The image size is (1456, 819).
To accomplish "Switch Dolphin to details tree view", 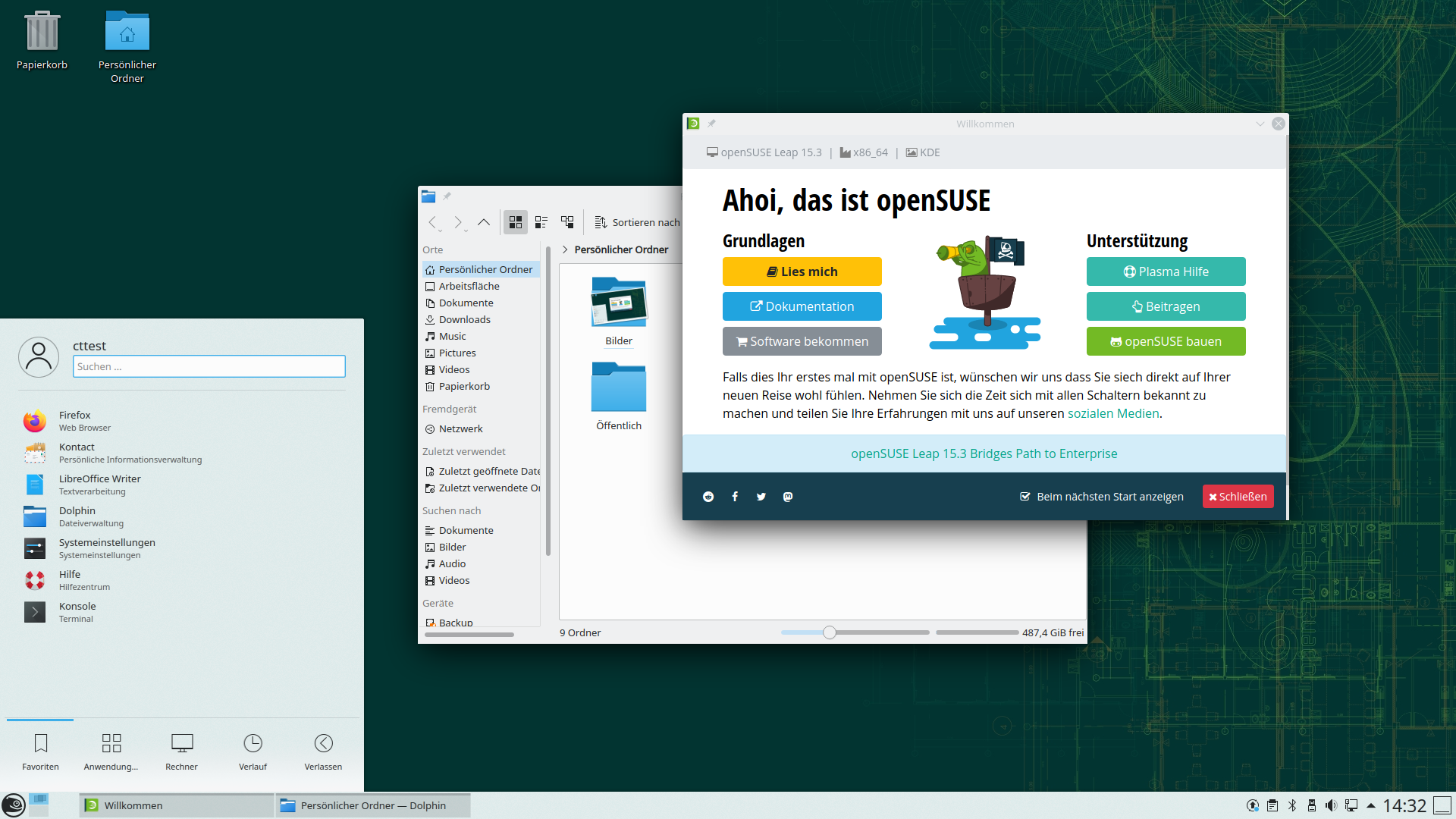I will coord(567,222).
